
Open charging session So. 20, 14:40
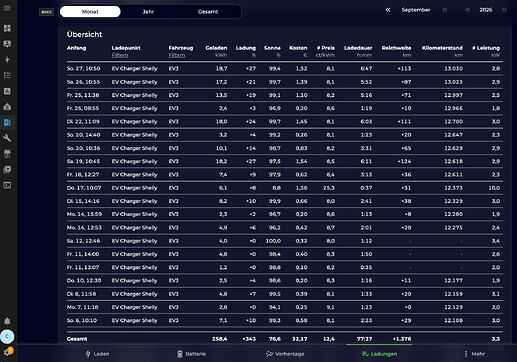[x=285, y=135]
